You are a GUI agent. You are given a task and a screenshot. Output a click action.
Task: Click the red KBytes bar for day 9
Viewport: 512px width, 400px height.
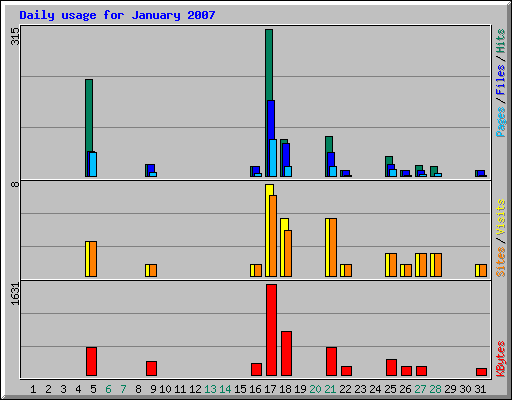151,369
